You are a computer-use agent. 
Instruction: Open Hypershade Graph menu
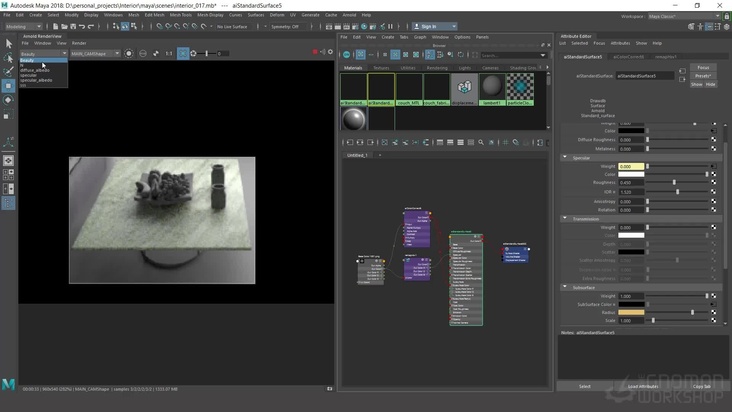pos(420,37)
